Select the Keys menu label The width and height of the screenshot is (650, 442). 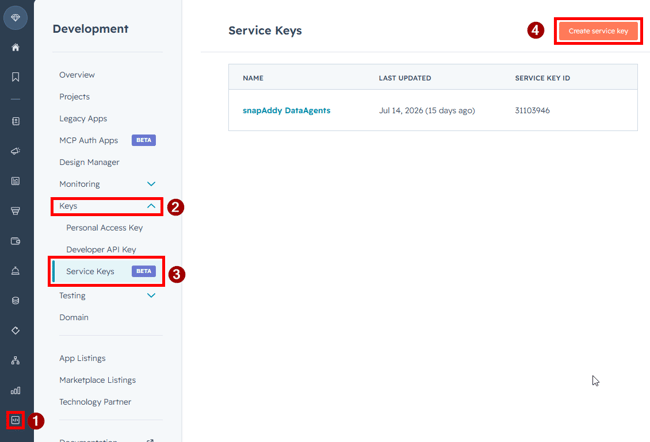point(68,206)
